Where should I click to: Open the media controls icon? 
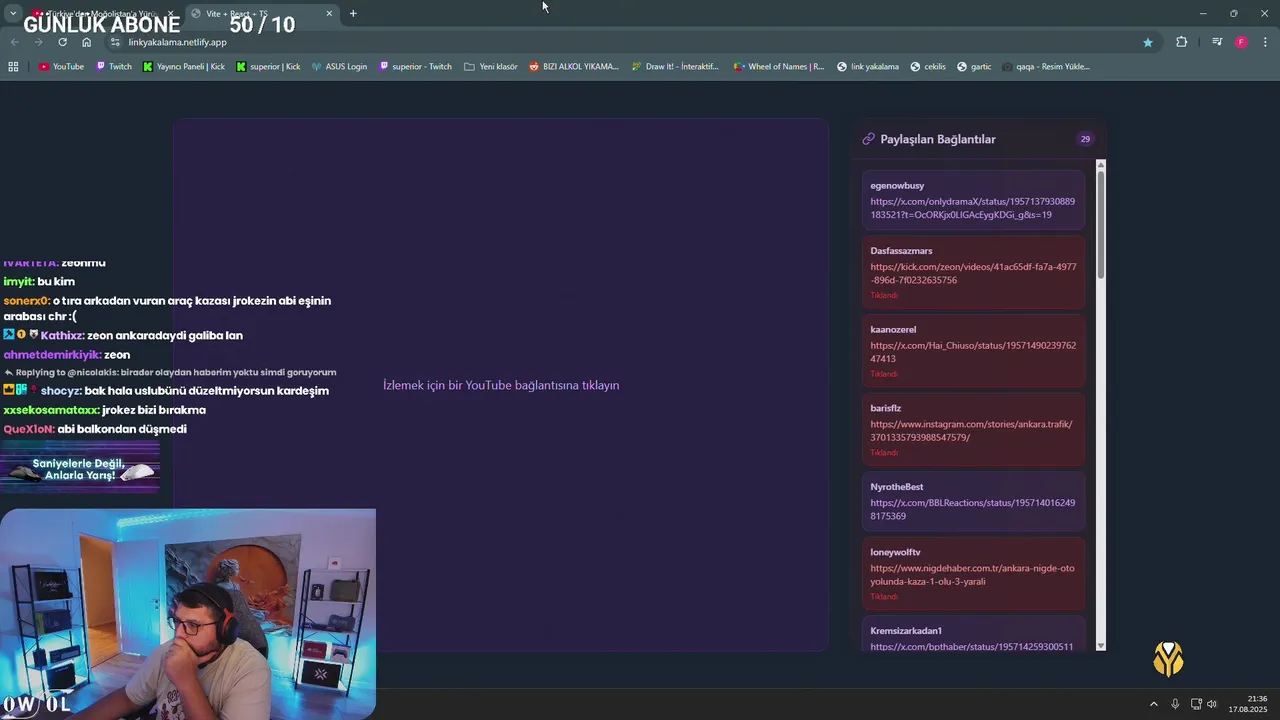[1217, 42]
